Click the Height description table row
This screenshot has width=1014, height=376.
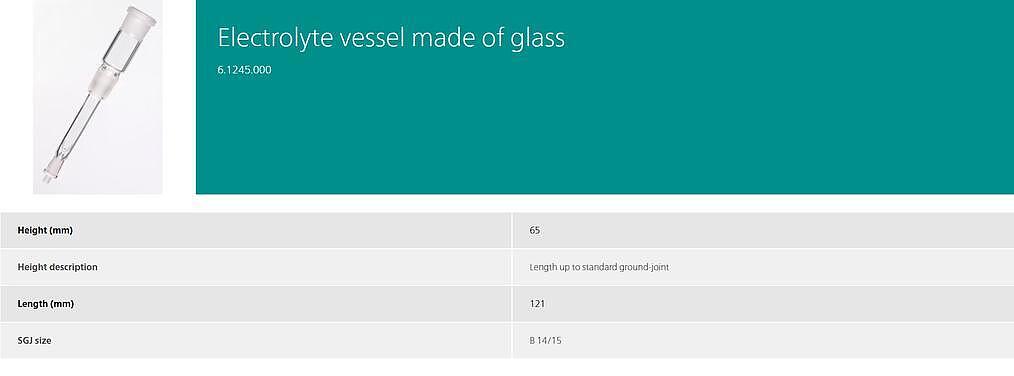click(x=507, y=267)
